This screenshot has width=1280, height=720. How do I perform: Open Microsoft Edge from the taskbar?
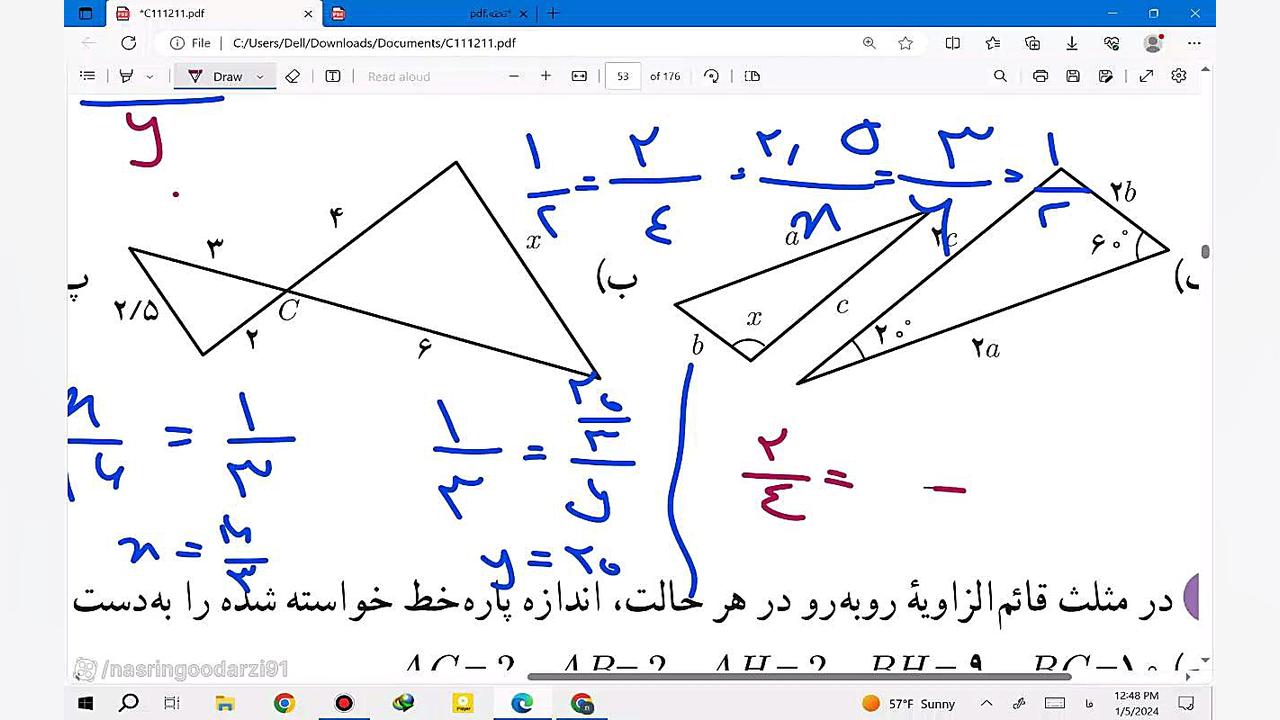click(x=522, y=703)
